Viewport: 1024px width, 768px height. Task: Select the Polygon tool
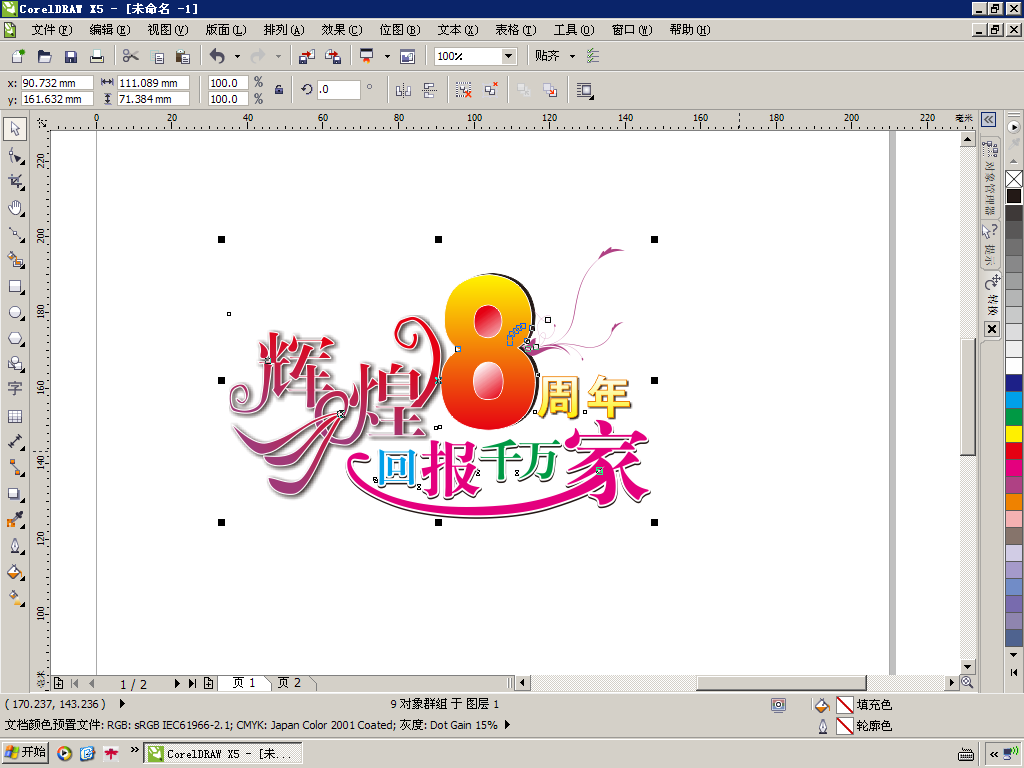click(15, 339)
